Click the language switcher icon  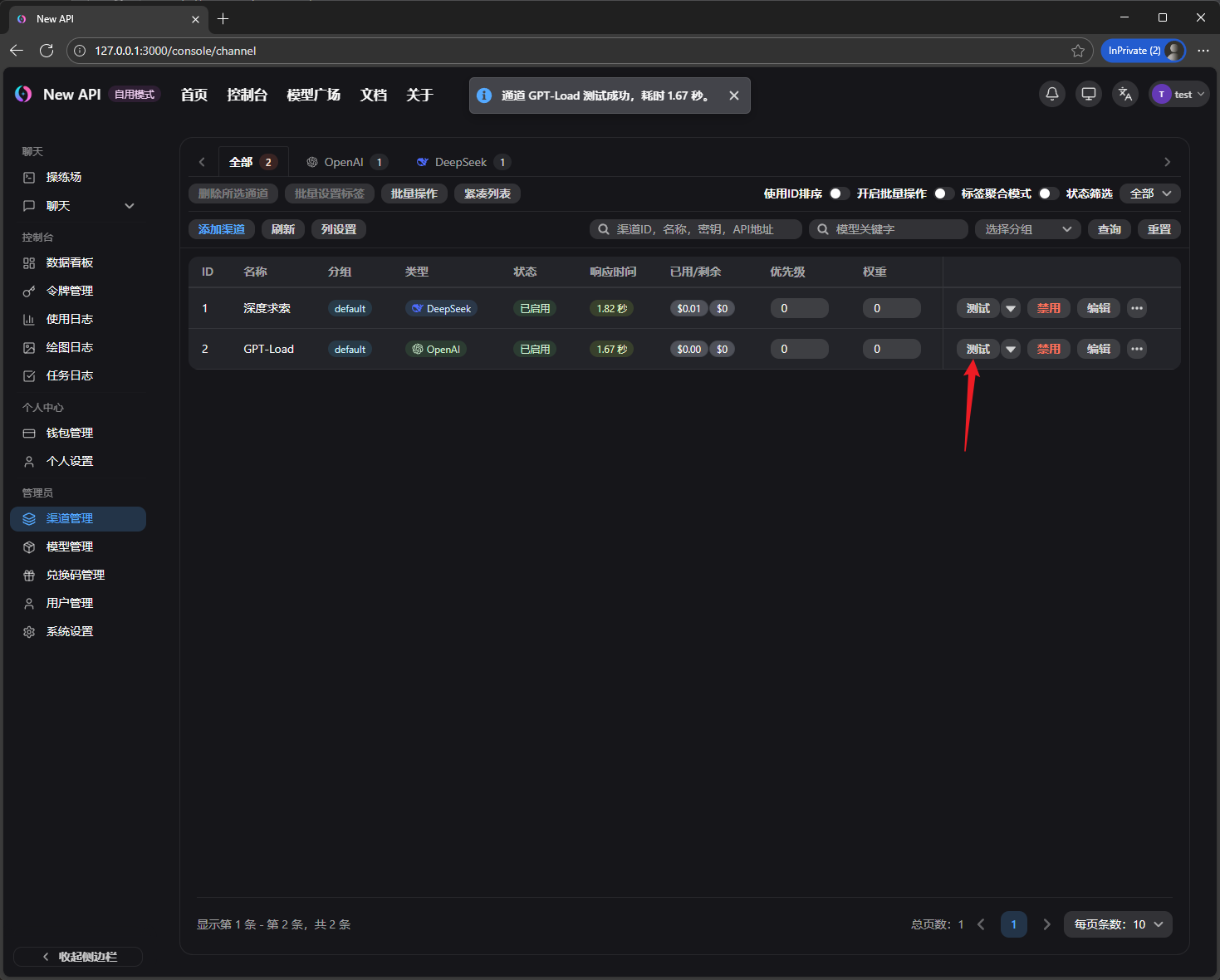1124,94
